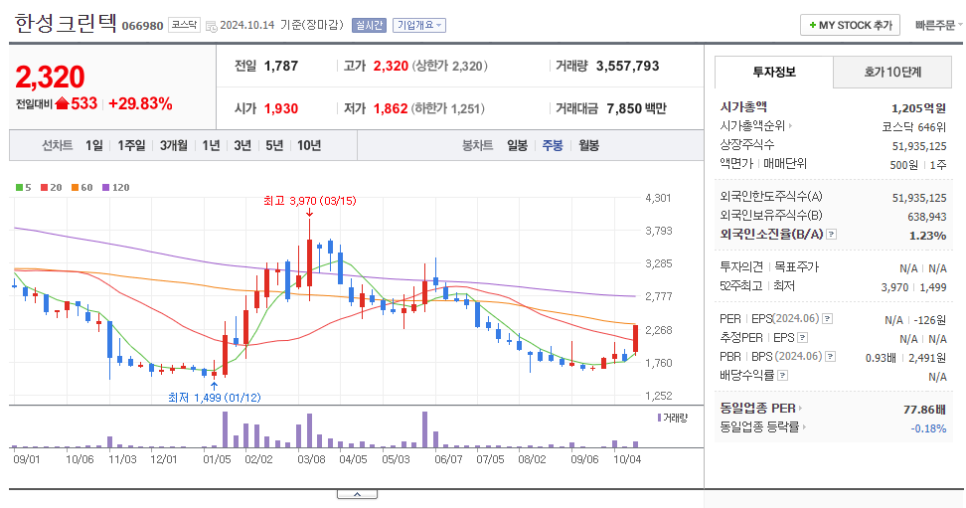Switch candle chart to 일봉

point(517,145)
